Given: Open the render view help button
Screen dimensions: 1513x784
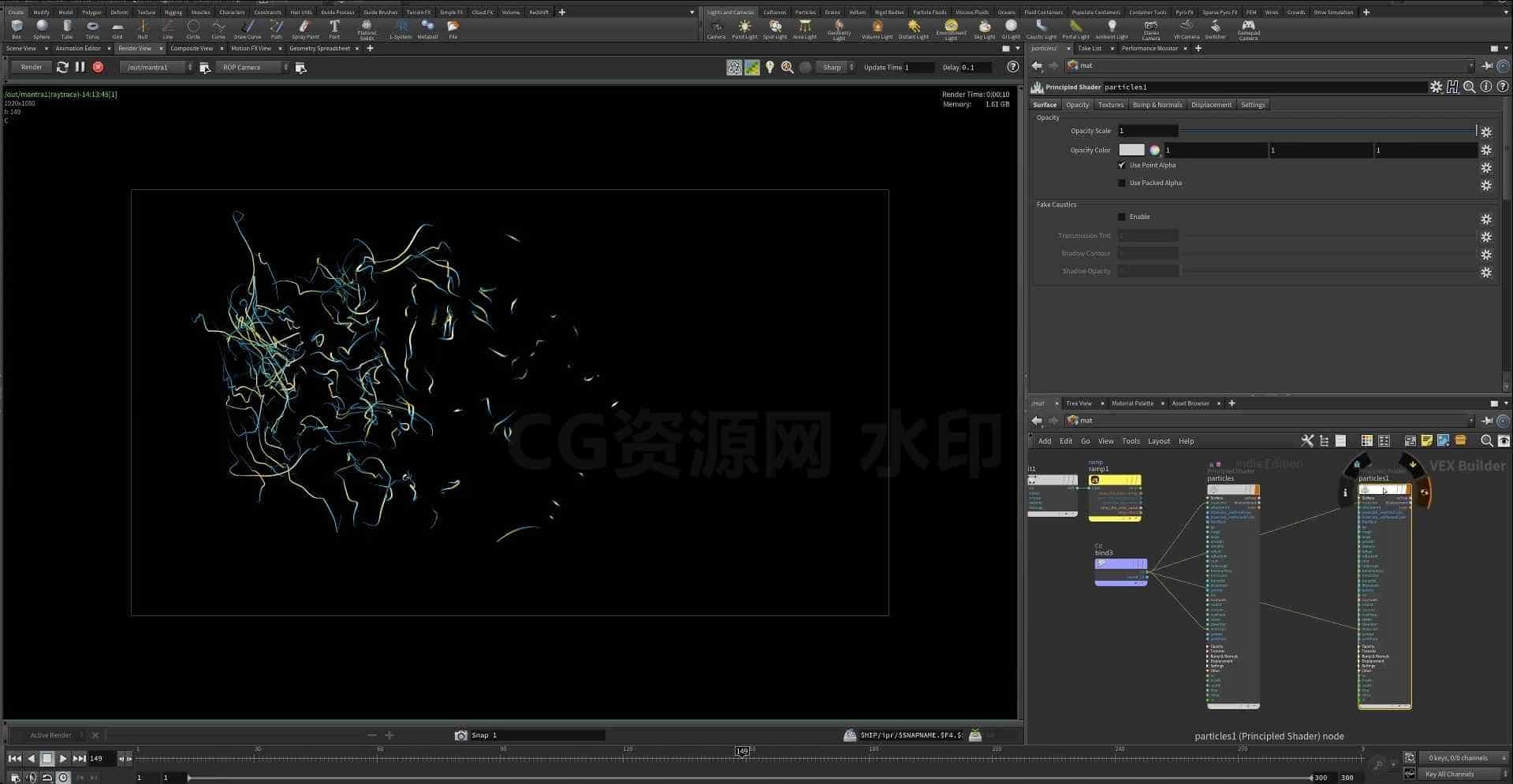Looking at the screenshot, I should pyautogui.click(x=1012, y=68).
